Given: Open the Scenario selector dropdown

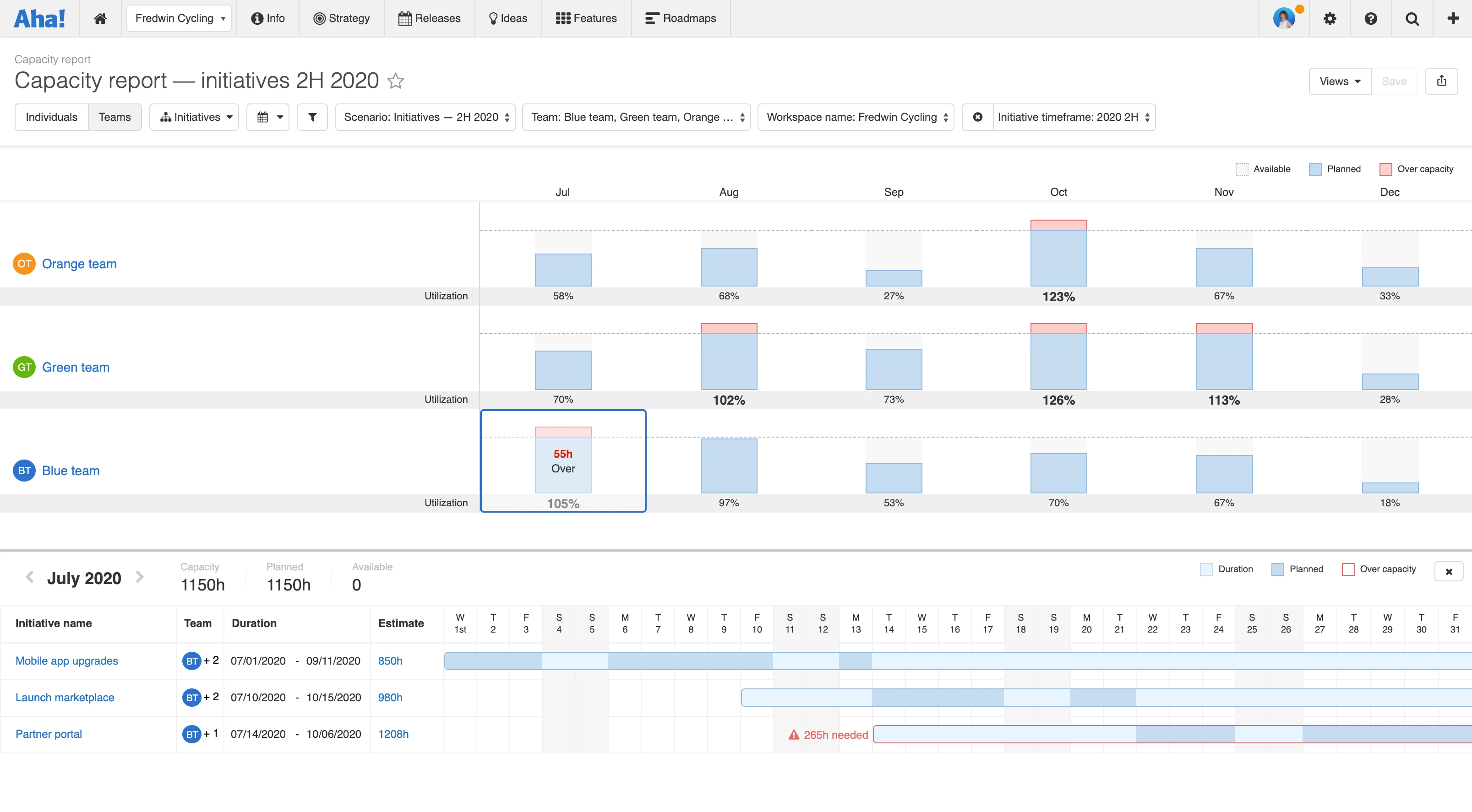Looking at the screenshot, I should pos(425,117).
